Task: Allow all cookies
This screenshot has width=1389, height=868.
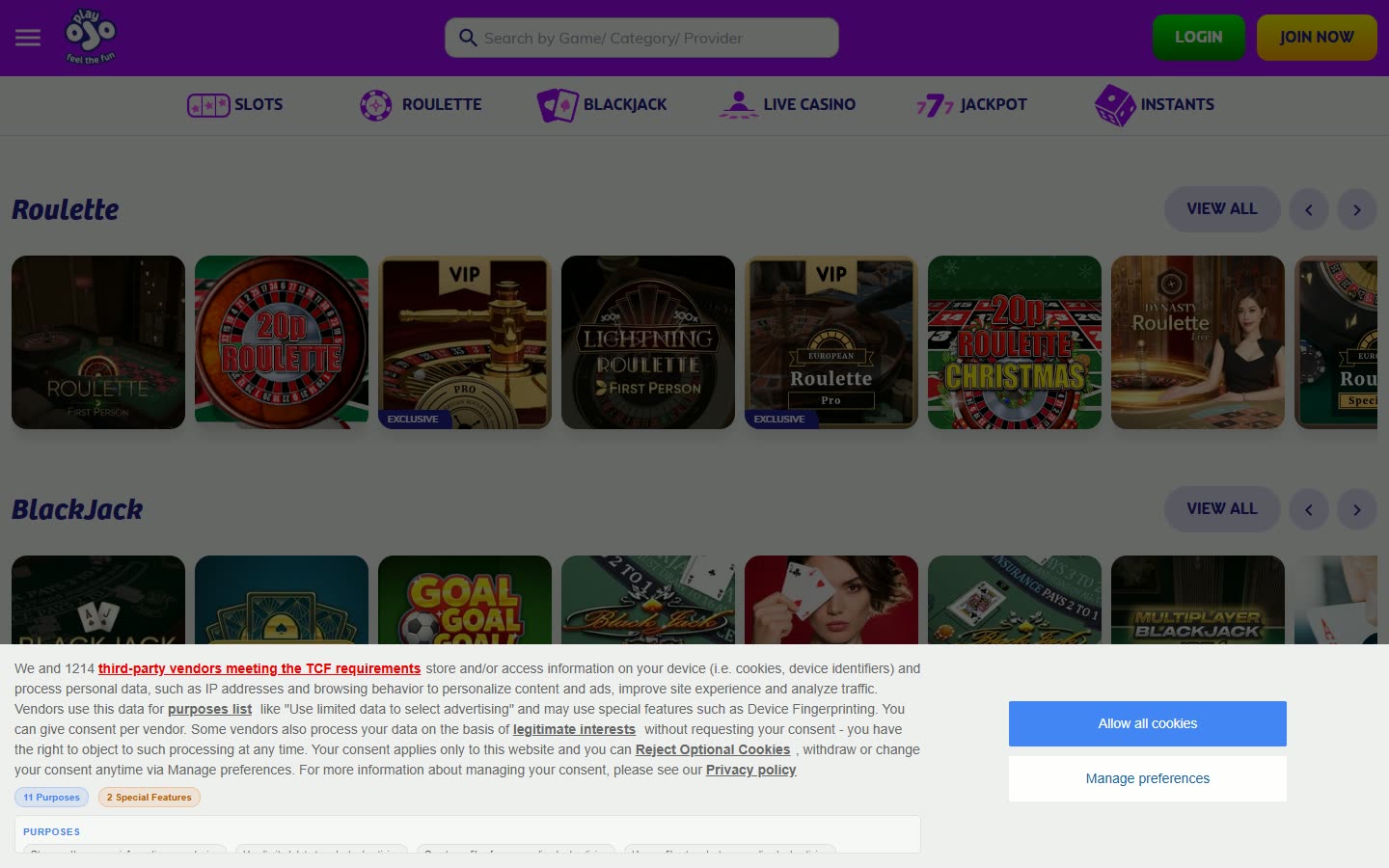Action: [1148, 723]
